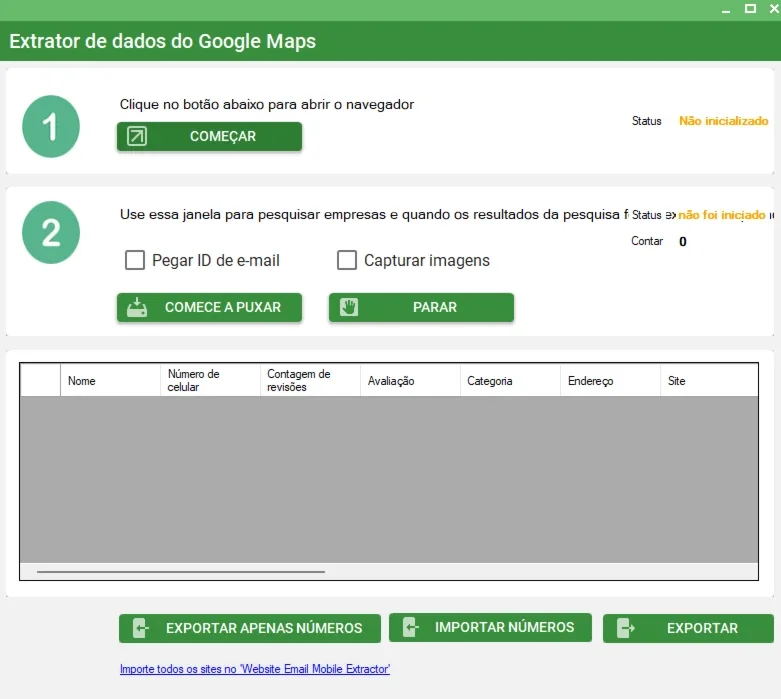Click the table's horizontal scrollbar
The image size is (781, 699).
click(x=181, y=571)
